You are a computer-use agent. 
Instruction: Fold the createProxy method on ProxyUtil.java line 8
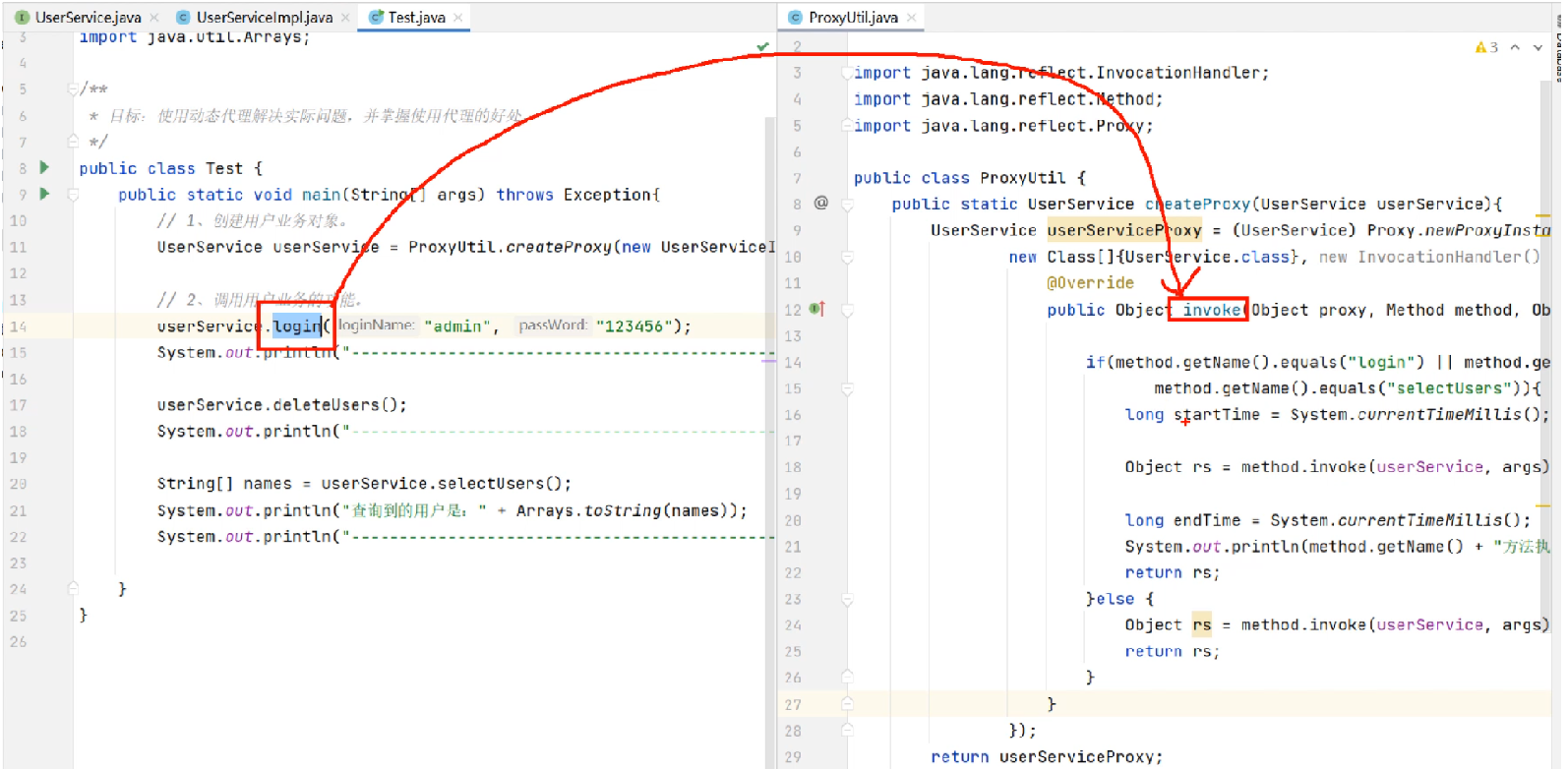847,205
